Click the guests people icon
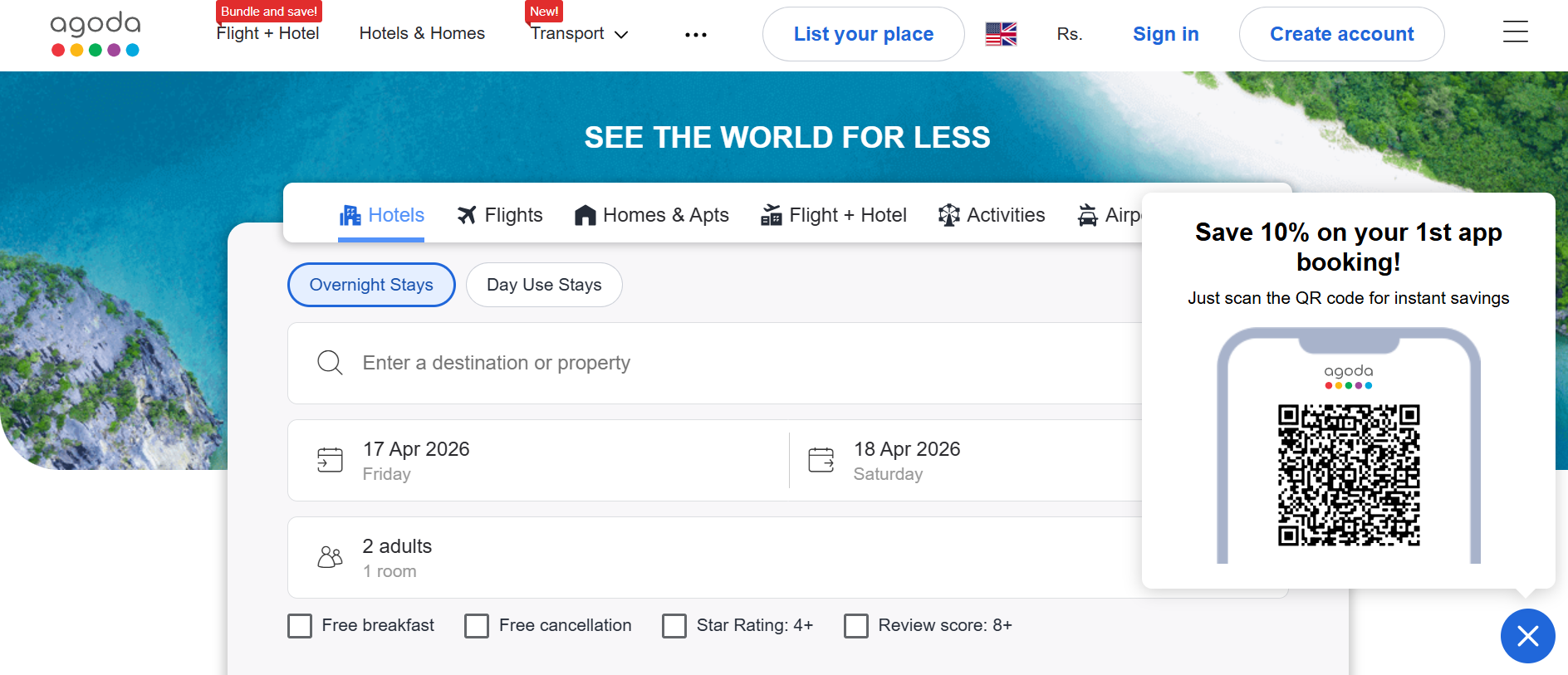 click(330, 557)
